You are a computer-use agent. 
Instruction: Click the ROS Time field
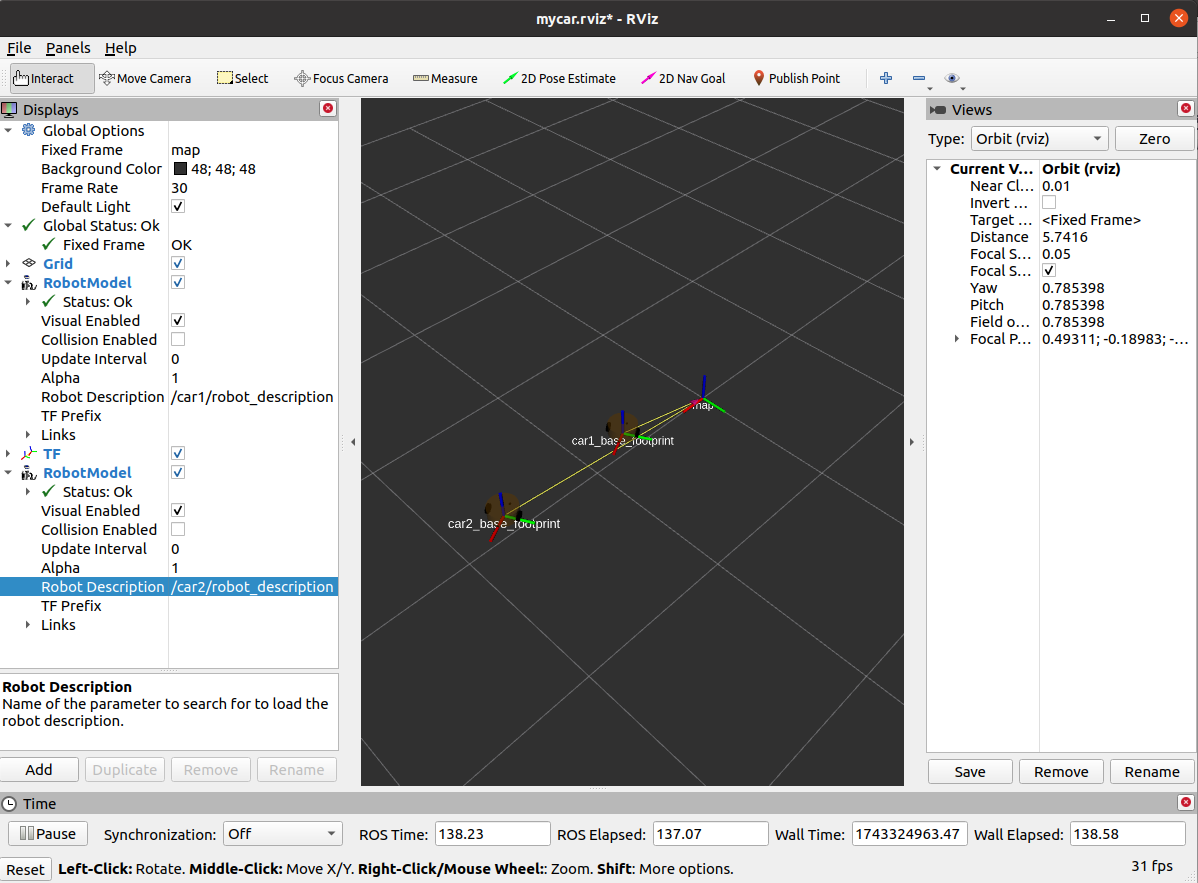[492, 834]
